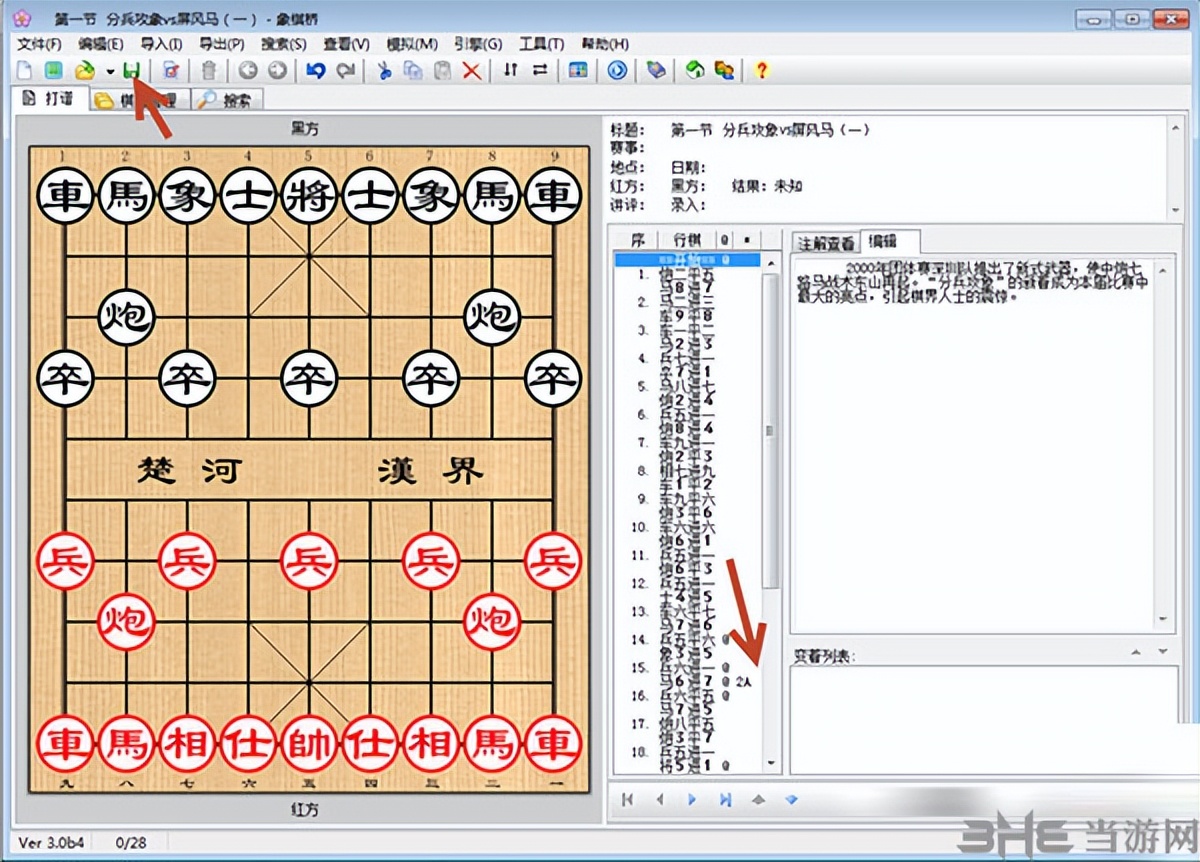Step forward one move with blue arrow

coord(691,800)
